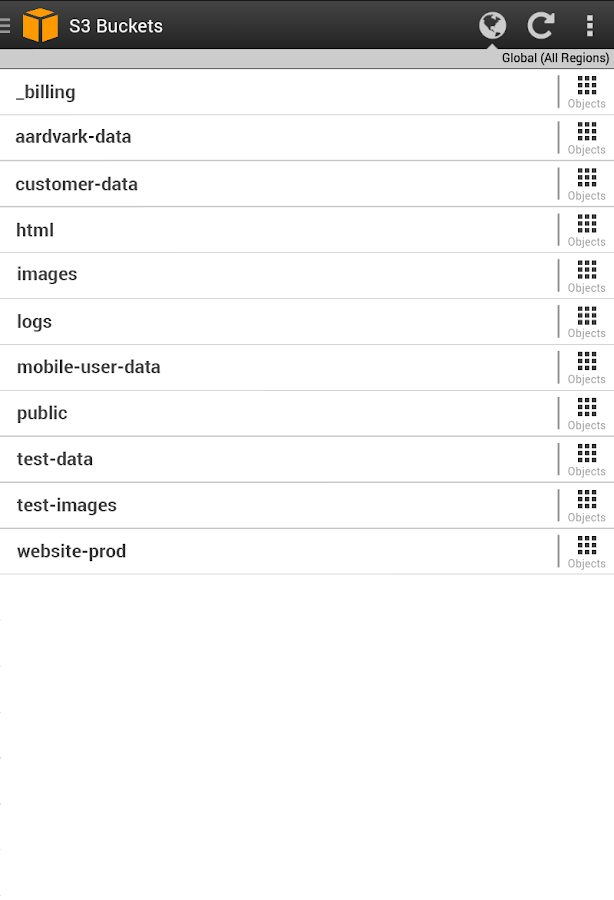Open the region selector globe icon
Viewport: 614px width, 900px height.
point(491,26)
